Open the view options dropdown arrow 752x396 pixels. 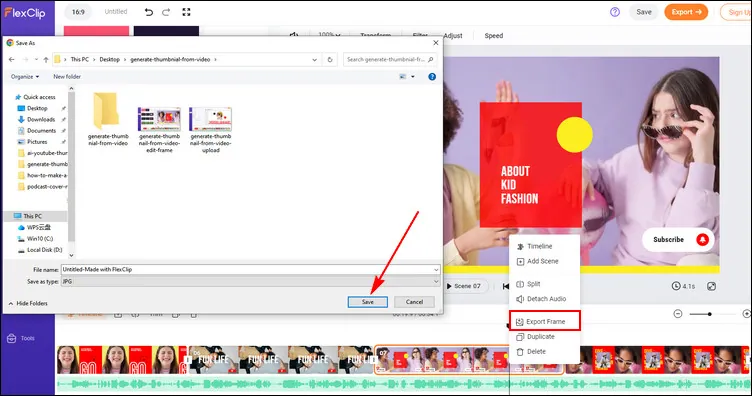(x=413, y=77)
